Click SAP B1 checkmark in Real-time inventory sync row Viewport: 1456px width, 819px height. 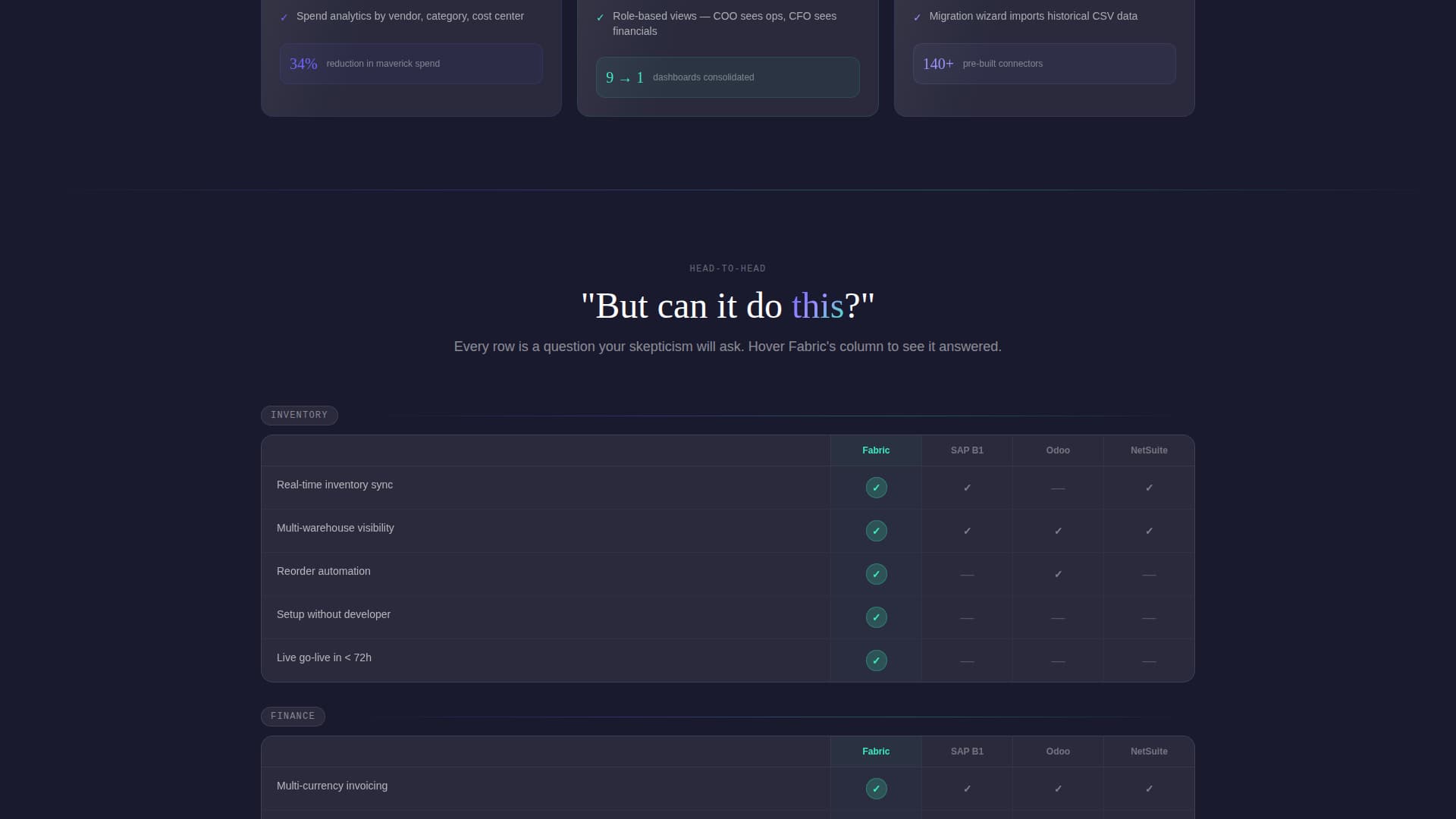[x=967, y=488]
